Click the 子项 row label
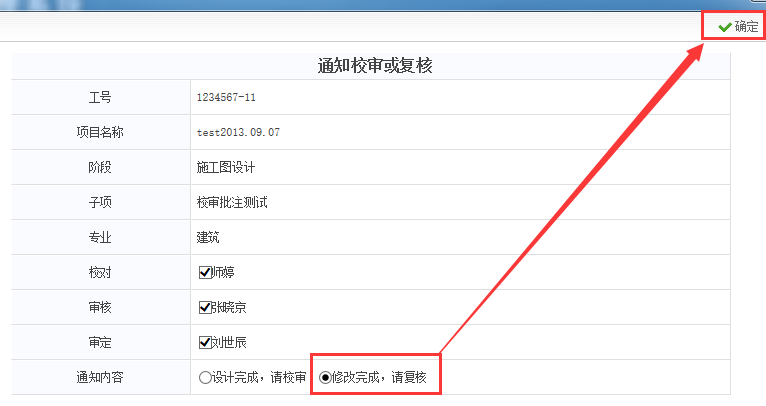The width and height of the screenshot is (766, 406). tap(100, 202)
